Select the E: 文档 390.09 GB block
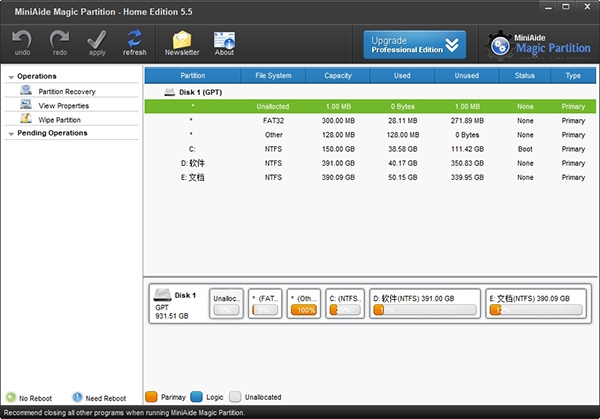The height and width of the screenshot is (419, 600). click(x=536, y=304)
